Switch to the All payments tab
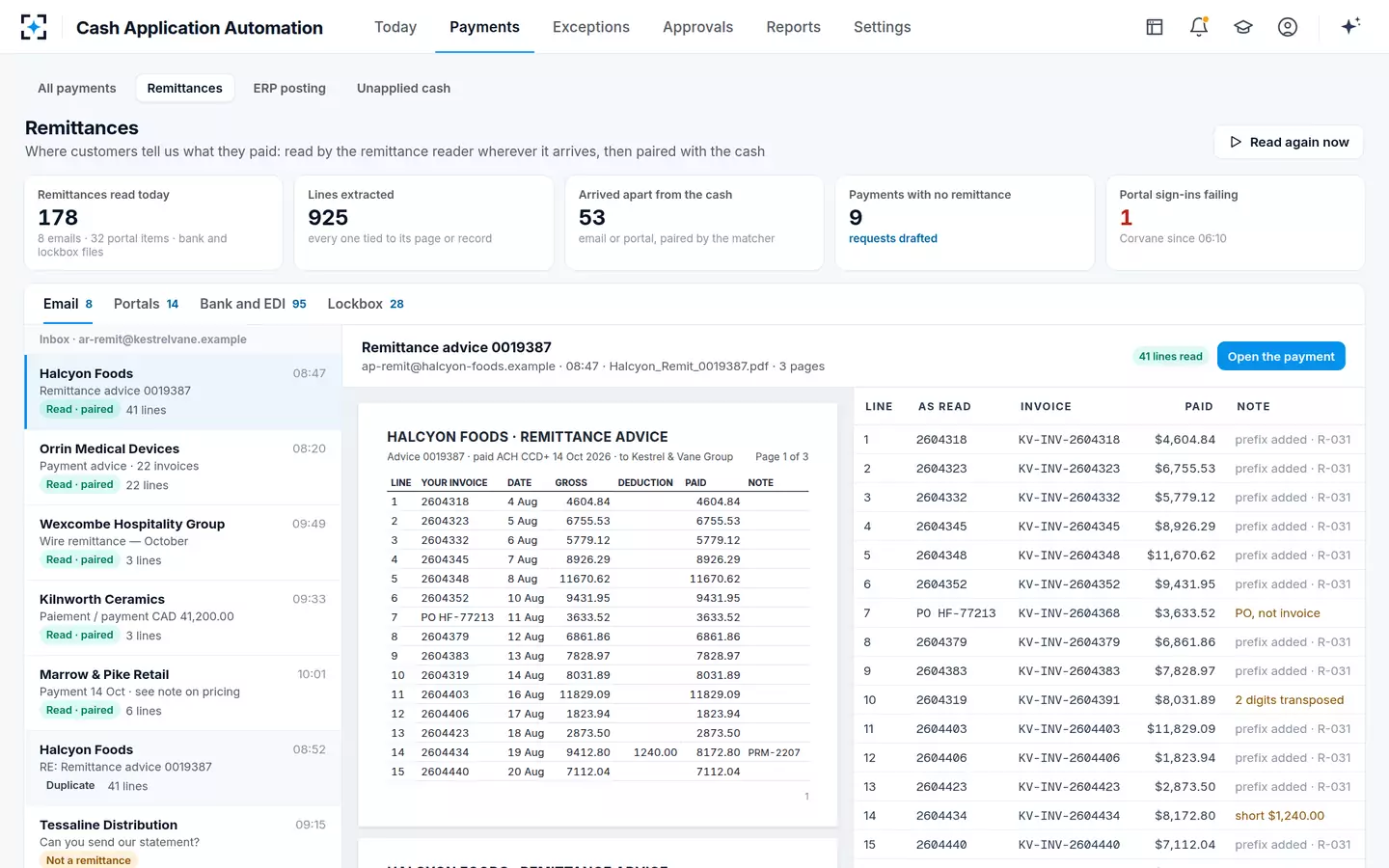 [76, 88]
